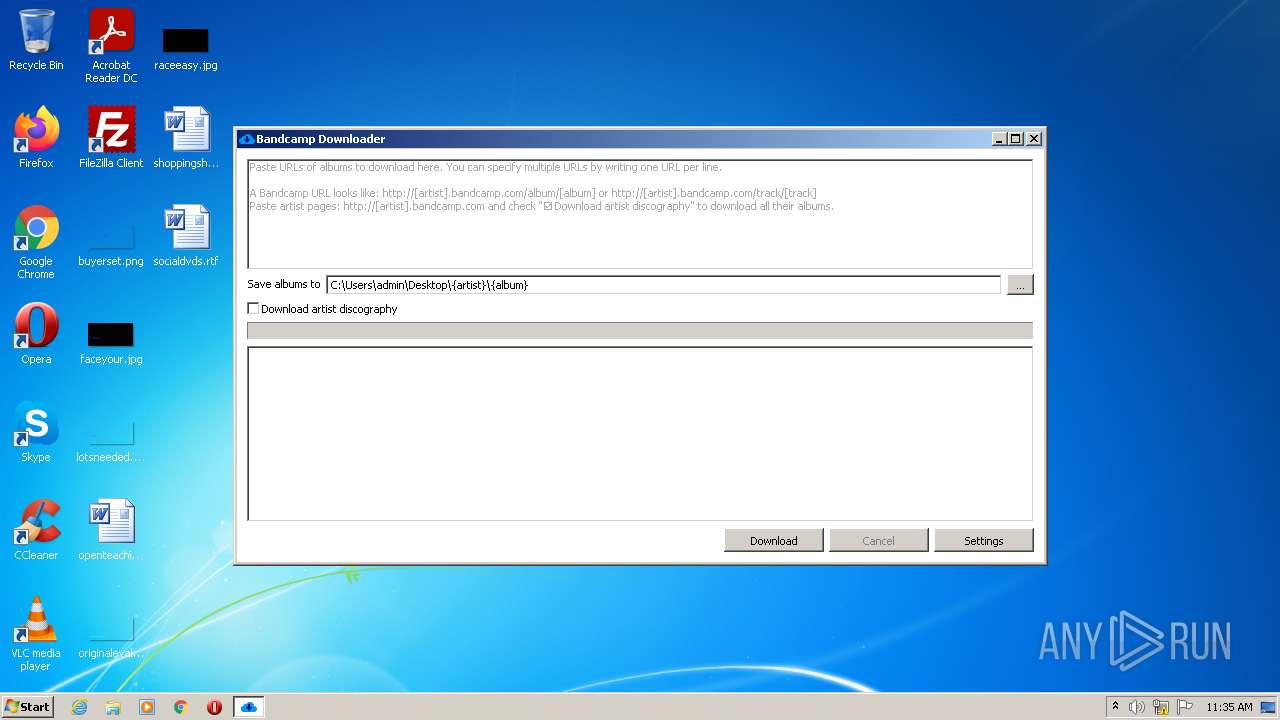This screenshot has height=720, width=1280.
Task: Select the socialdvds.rtf document icon
Action: pyautogui.click(x=186, y=236)
